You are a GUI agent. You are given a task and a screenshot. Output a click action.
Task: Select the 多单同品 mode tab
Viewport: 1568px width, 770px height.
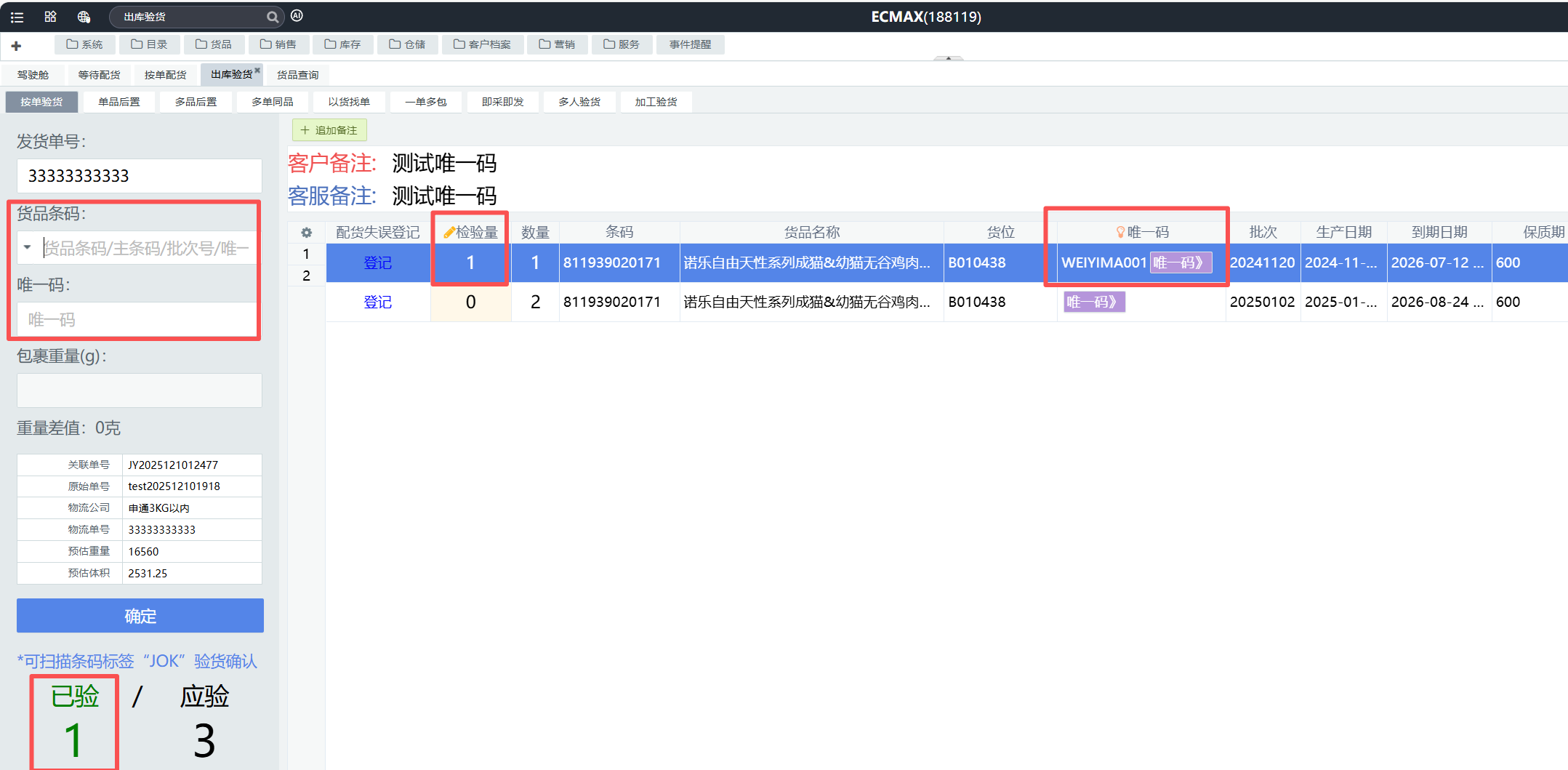(x=273, y=102)
